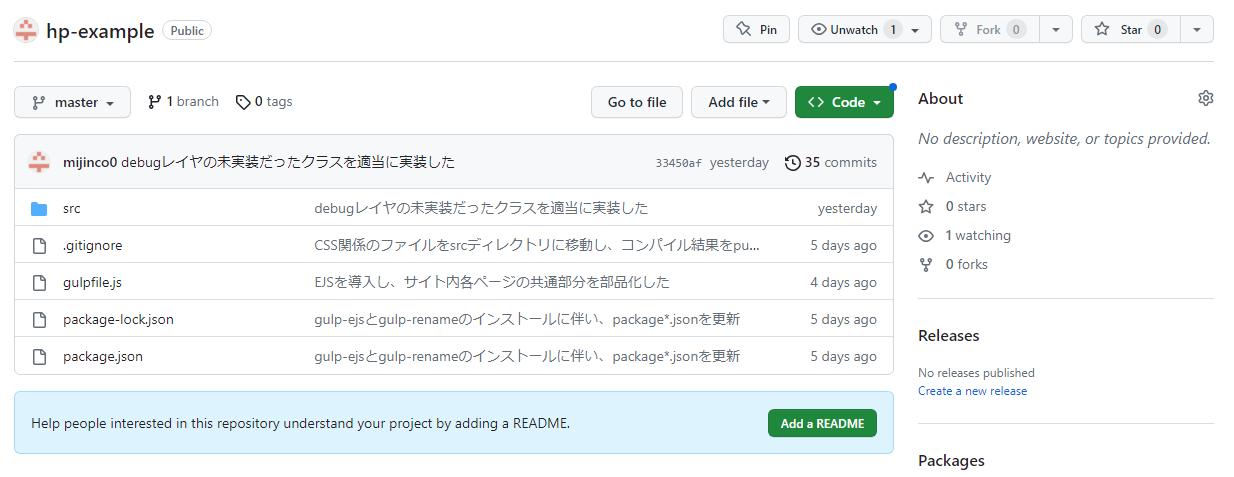Click the mijinco0 author avatar

point(39,162)
